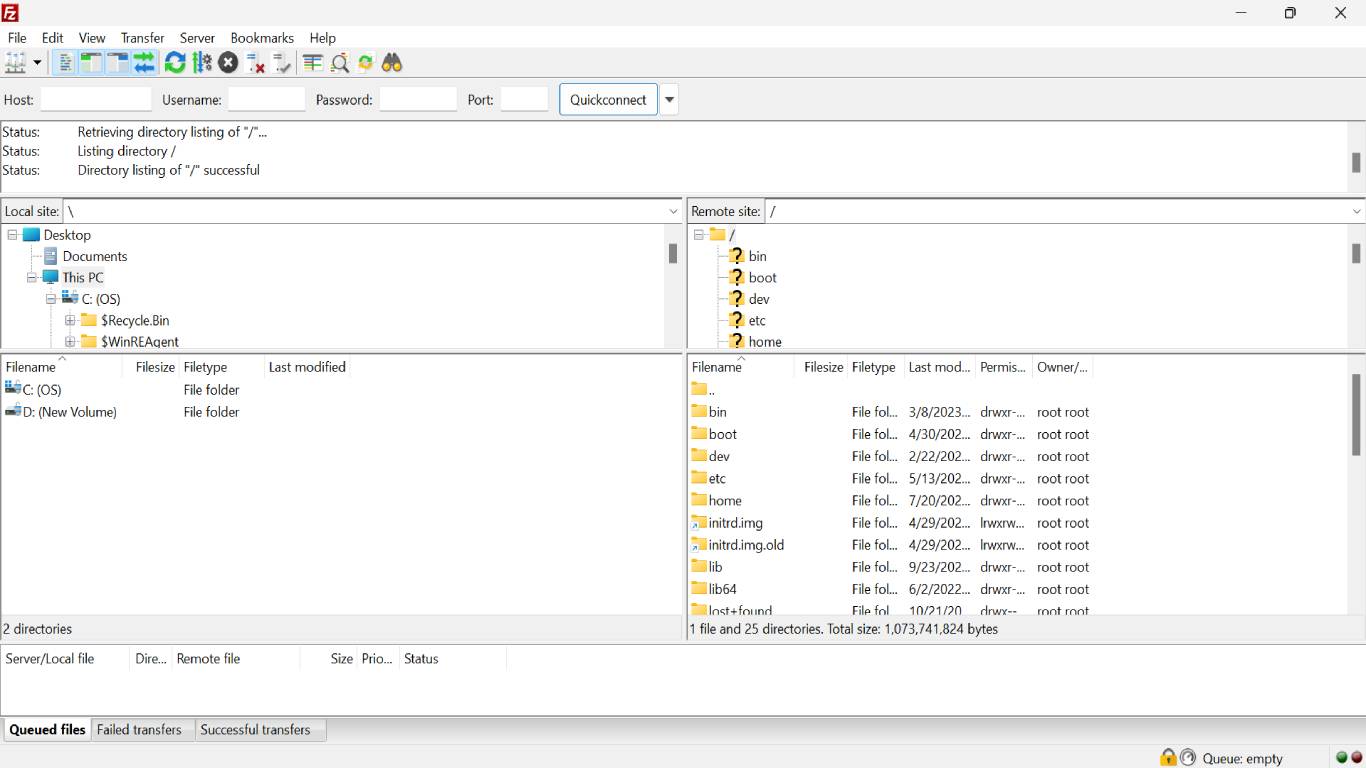Screen dimensions: 1366x768
Task: Open the Site Manager dropdown arrow
Action: pos(37,63)
